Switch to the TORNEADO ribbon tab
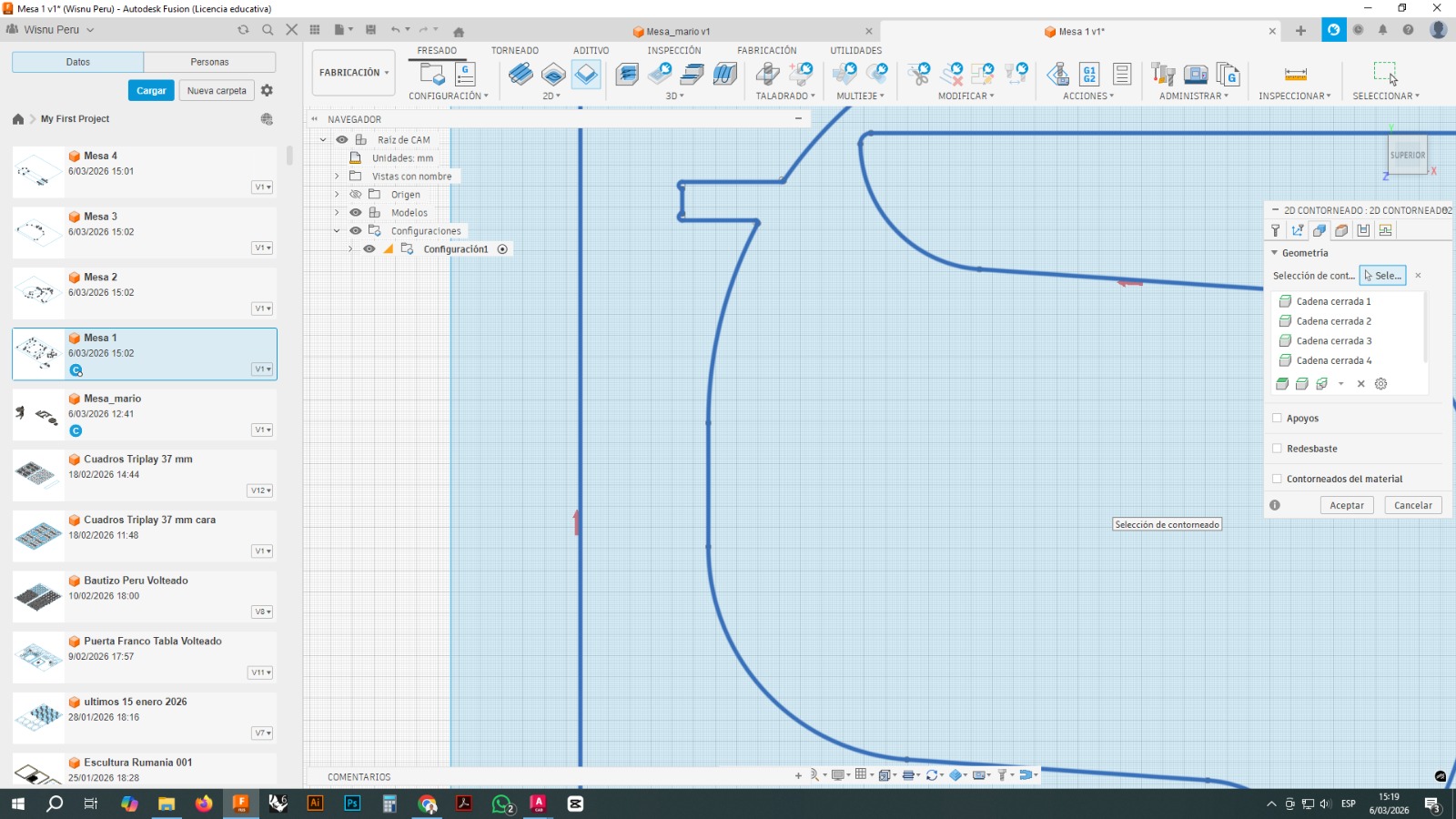Viewport: 1456px width, 819px height. click(514, 51)
